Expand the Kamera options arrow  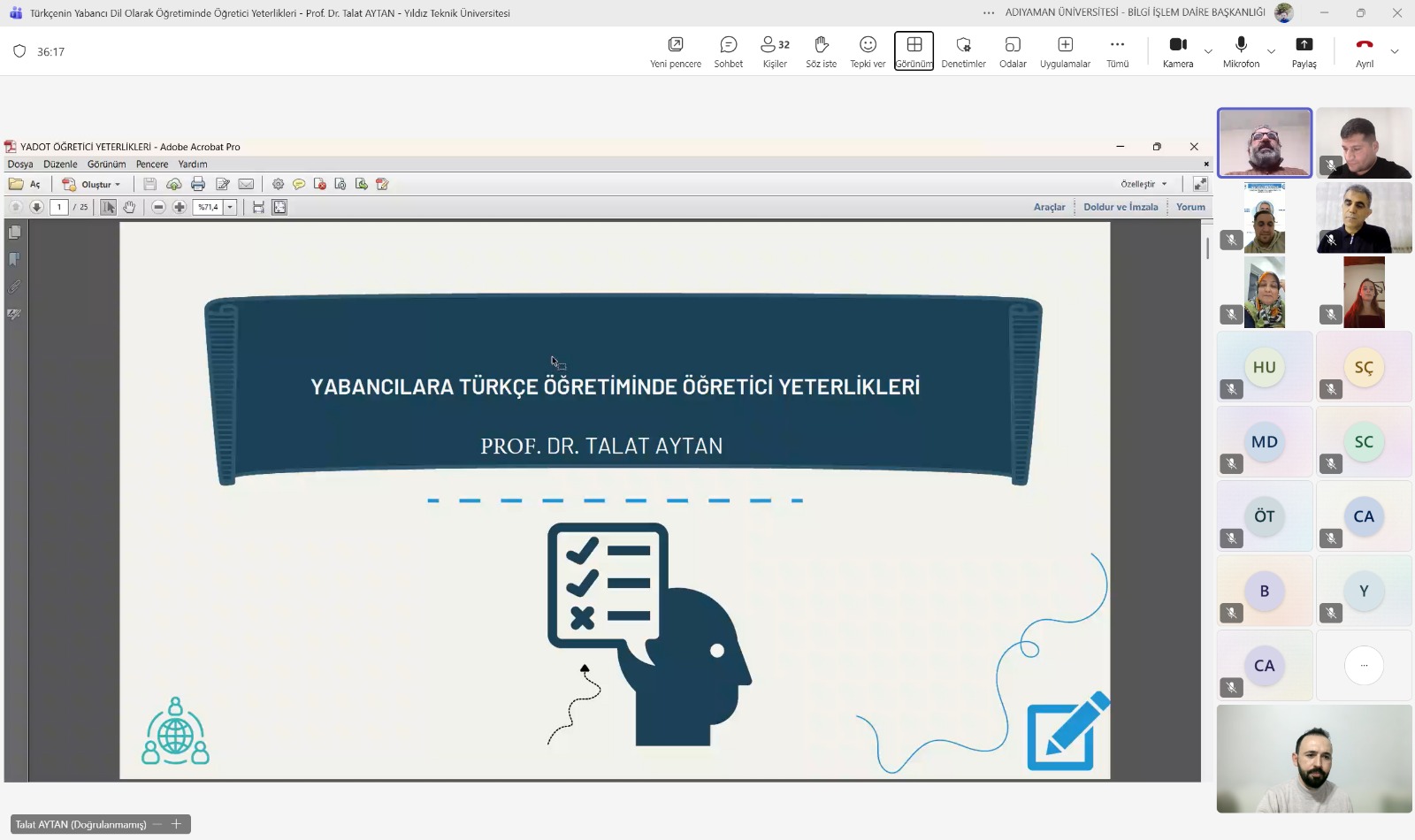point(1208,52)
